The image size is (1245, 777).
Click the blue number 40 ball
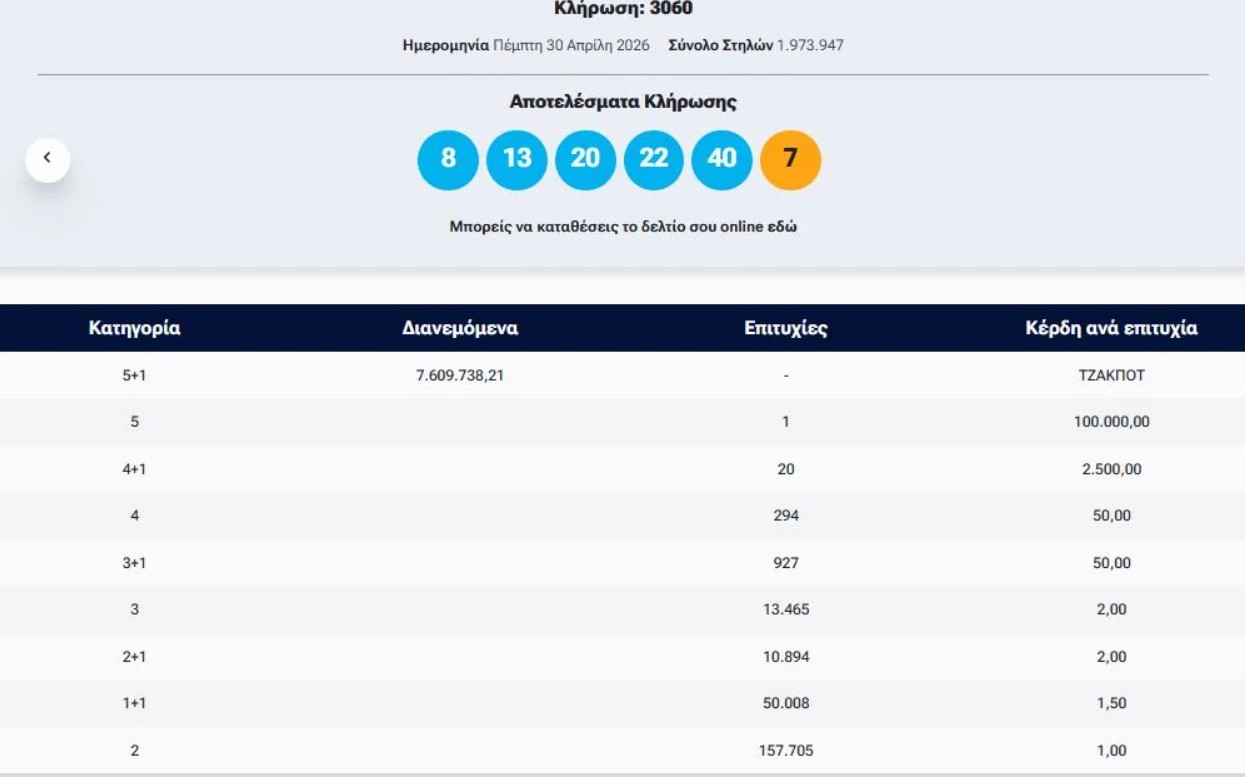pos(722,159)
